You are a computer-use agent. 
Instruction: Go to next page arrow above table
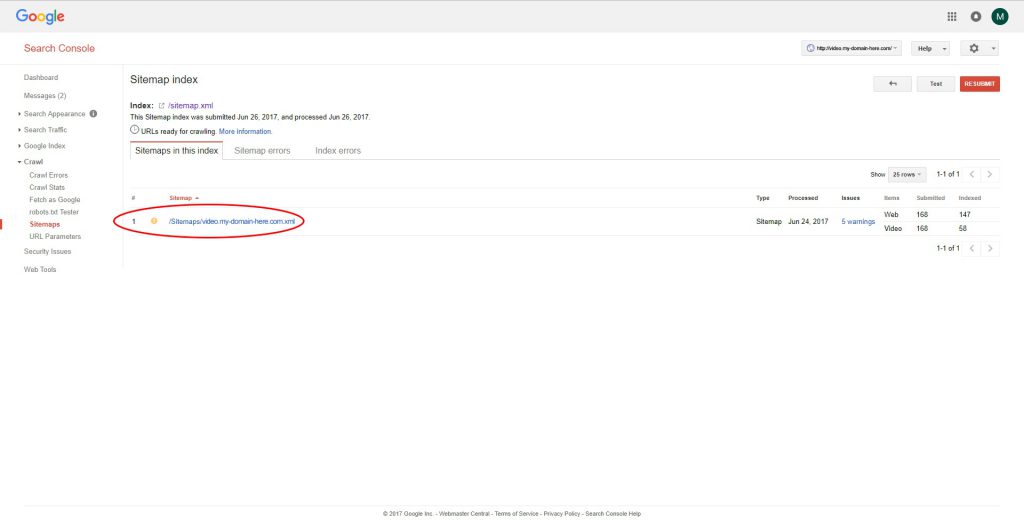990,174
